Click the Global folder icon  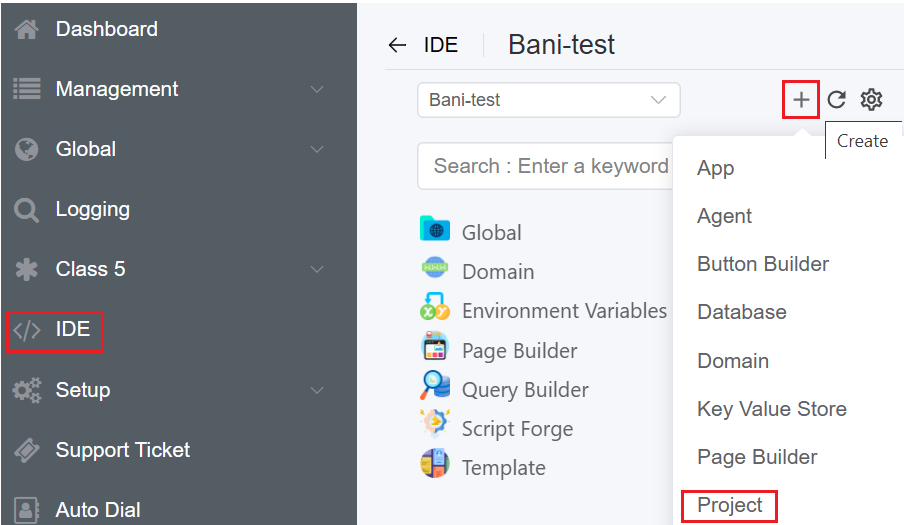pos(435,230)
